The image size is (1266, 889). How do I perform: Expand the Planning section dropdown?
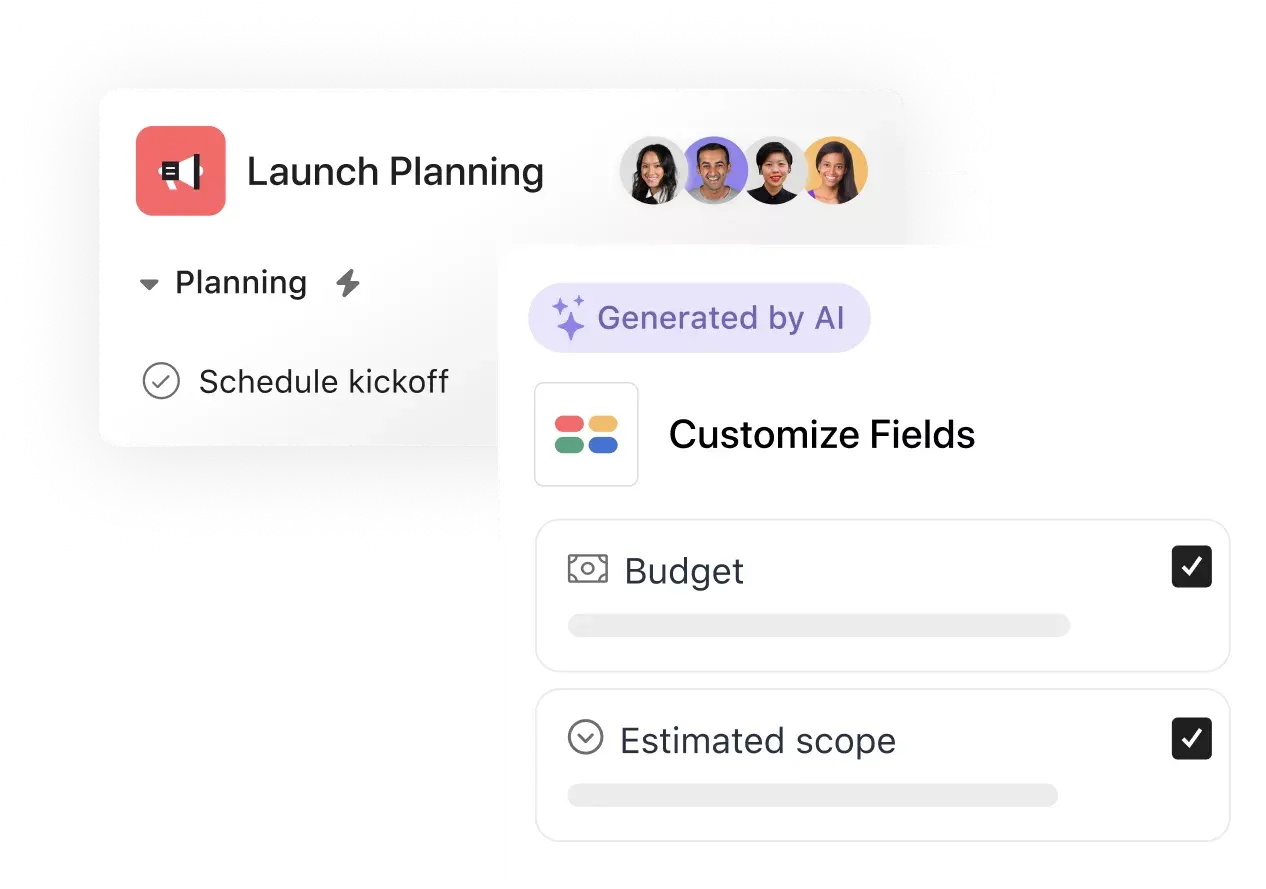click(x=148, y=283)
